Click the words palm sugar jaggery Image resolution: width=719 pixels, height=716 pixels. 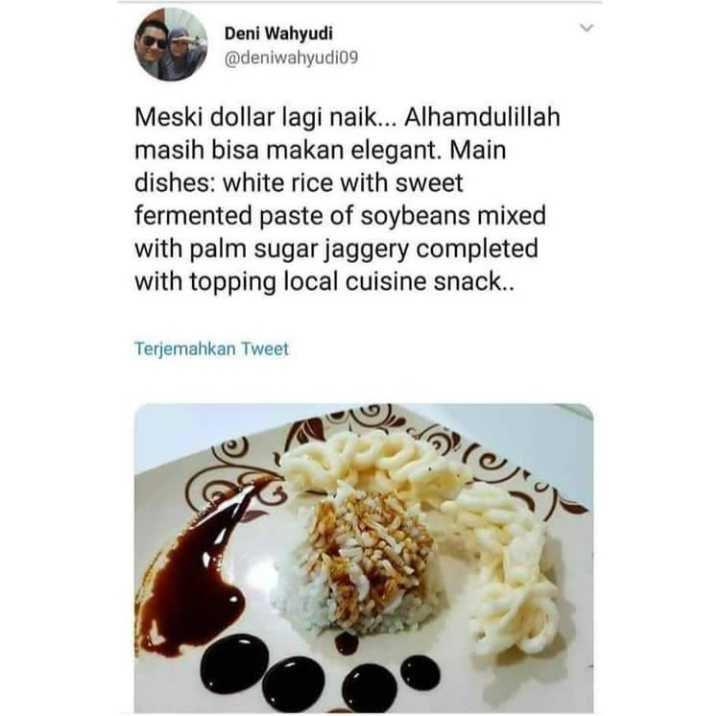pos(299,250)
